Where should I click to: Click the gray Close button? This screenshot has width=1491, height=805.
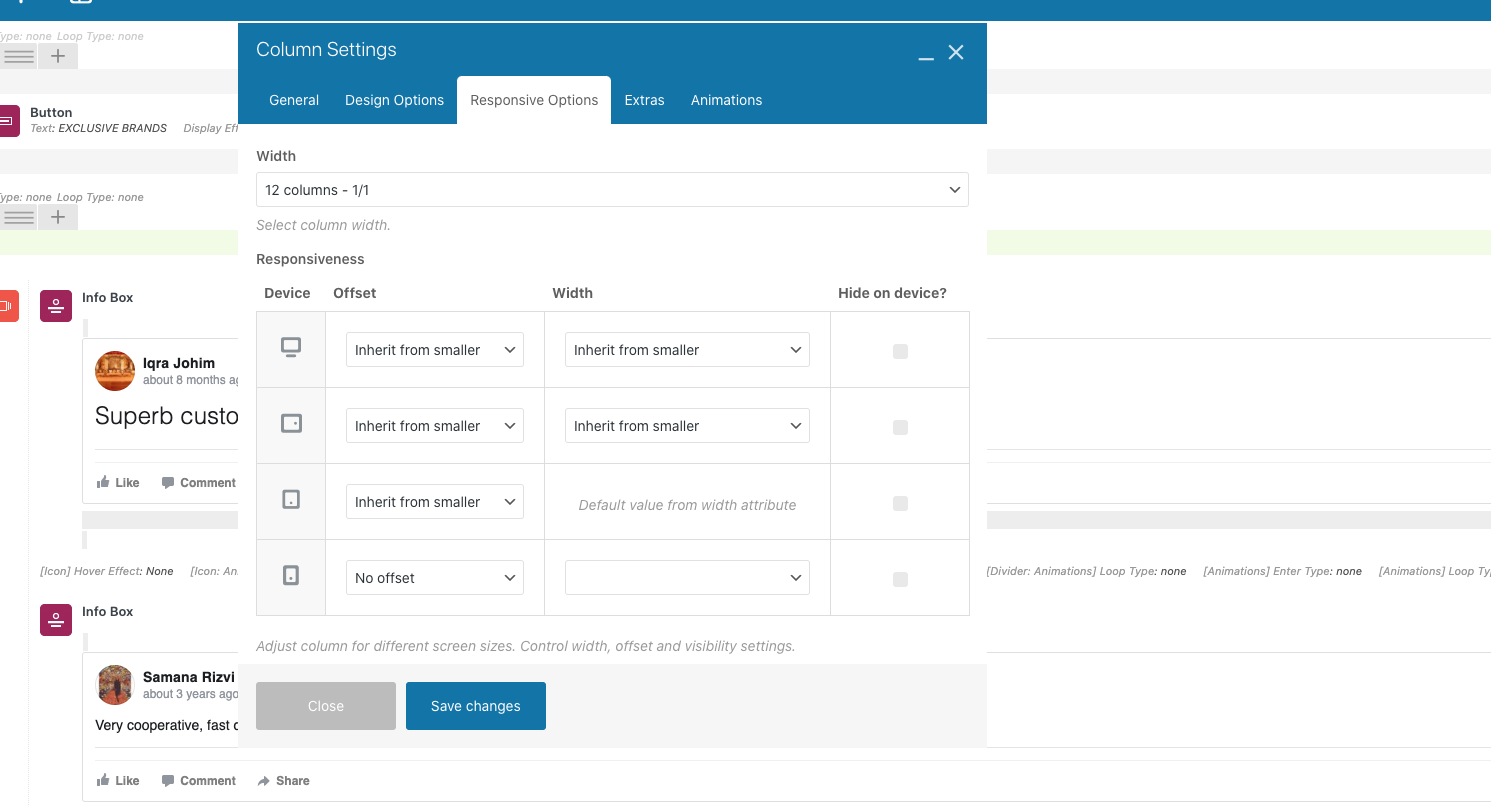(326, 706)
